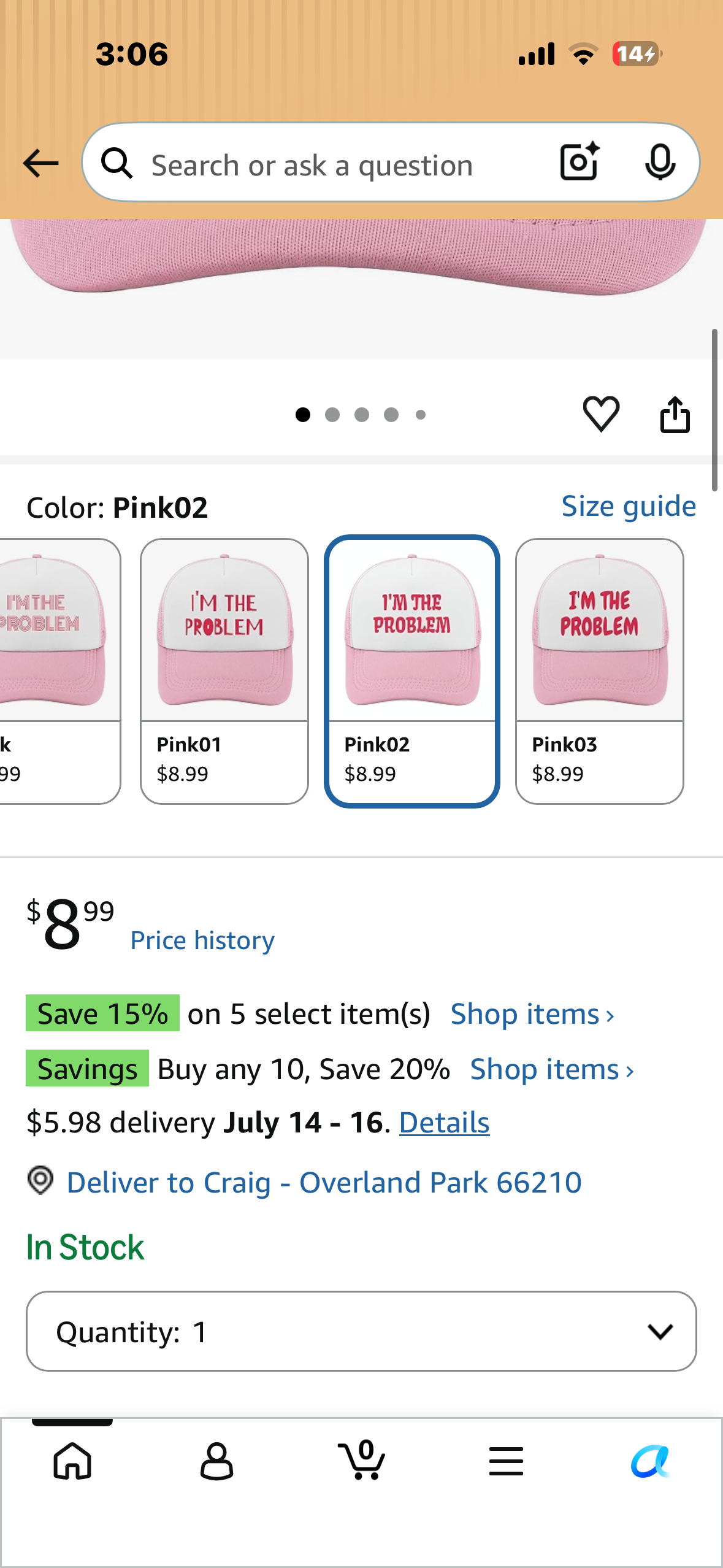The width and height of the screenshot is (723, 1568).
Task: Select the Pink01 color option
Action: pos(224,671)
